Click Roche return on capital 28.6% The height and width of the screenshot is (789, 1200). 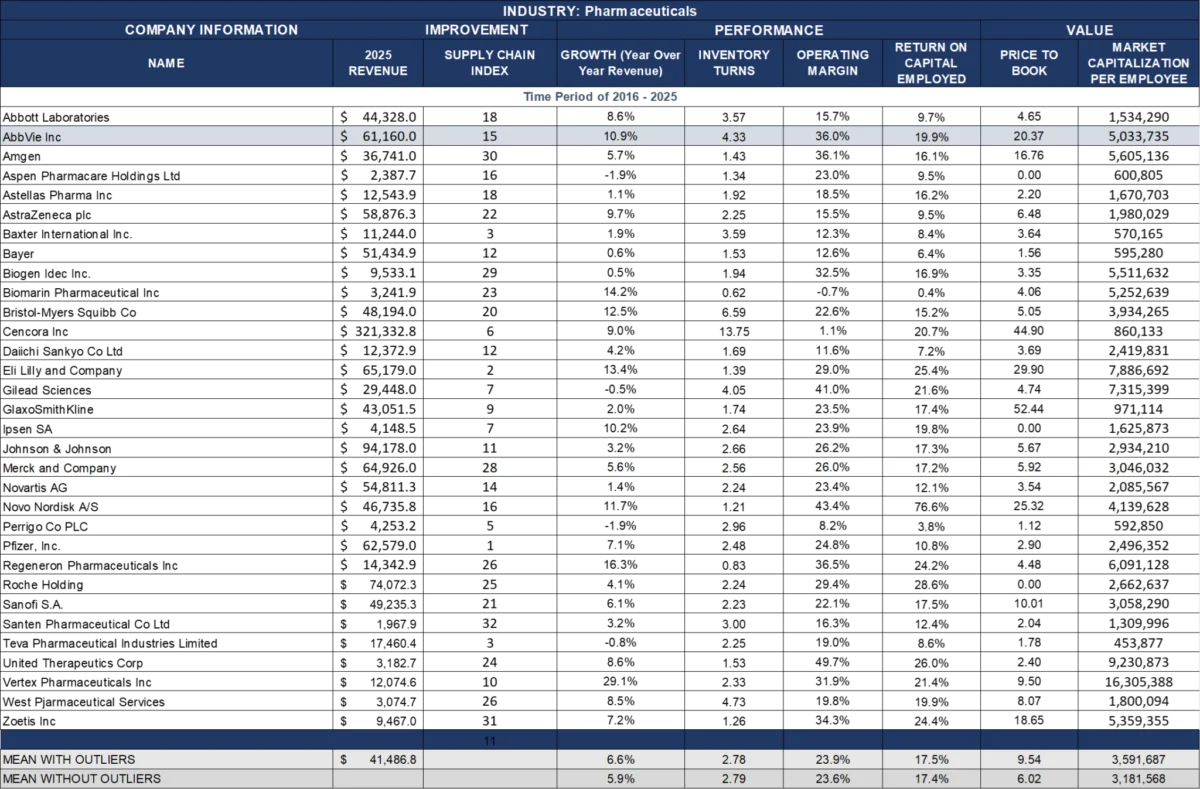coord(931,585)
